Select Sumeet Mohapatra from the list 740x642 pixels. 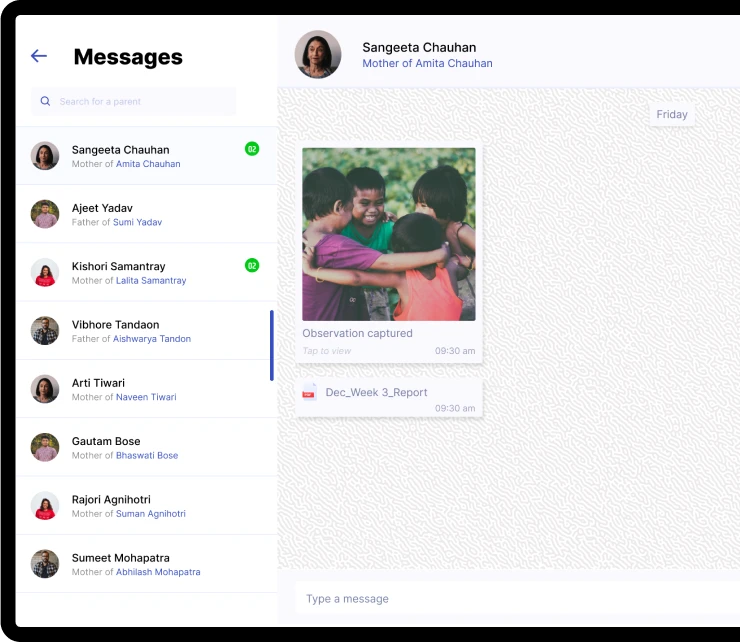coord(120,558)
